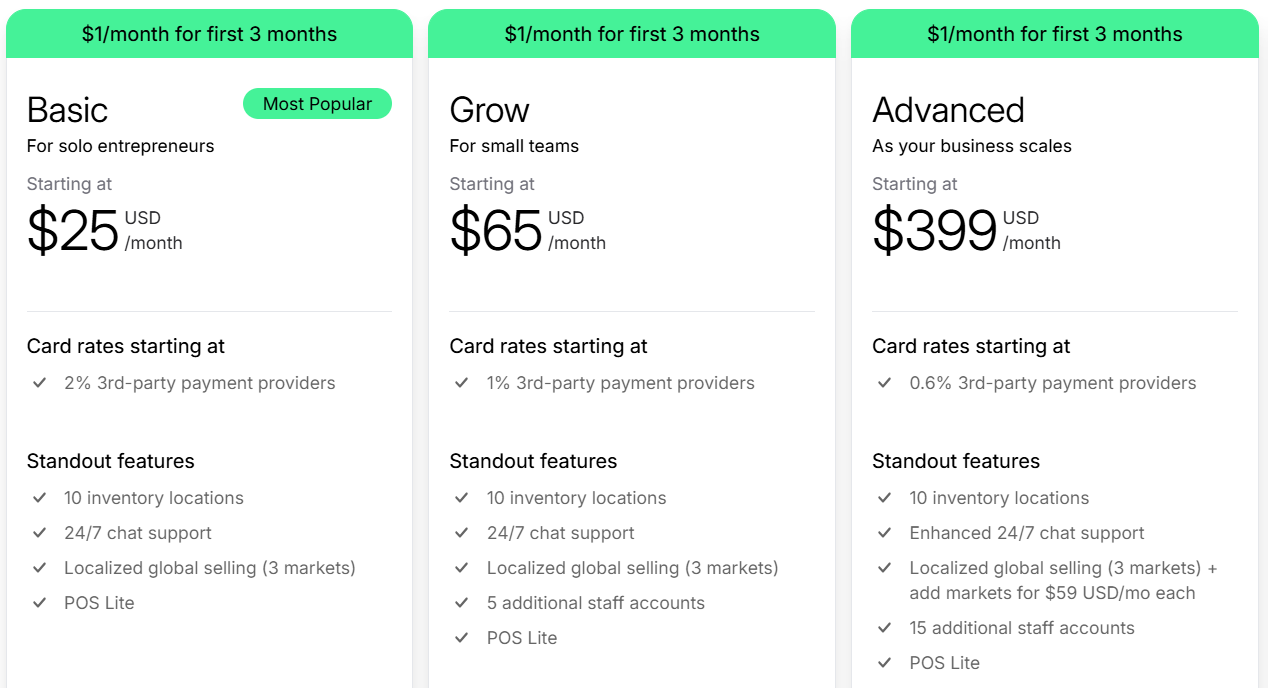Click the checkmark beside Grow plan's POS Lite
The height and width of the screenshot is (688, 1268).
click(x=462, y=637)
